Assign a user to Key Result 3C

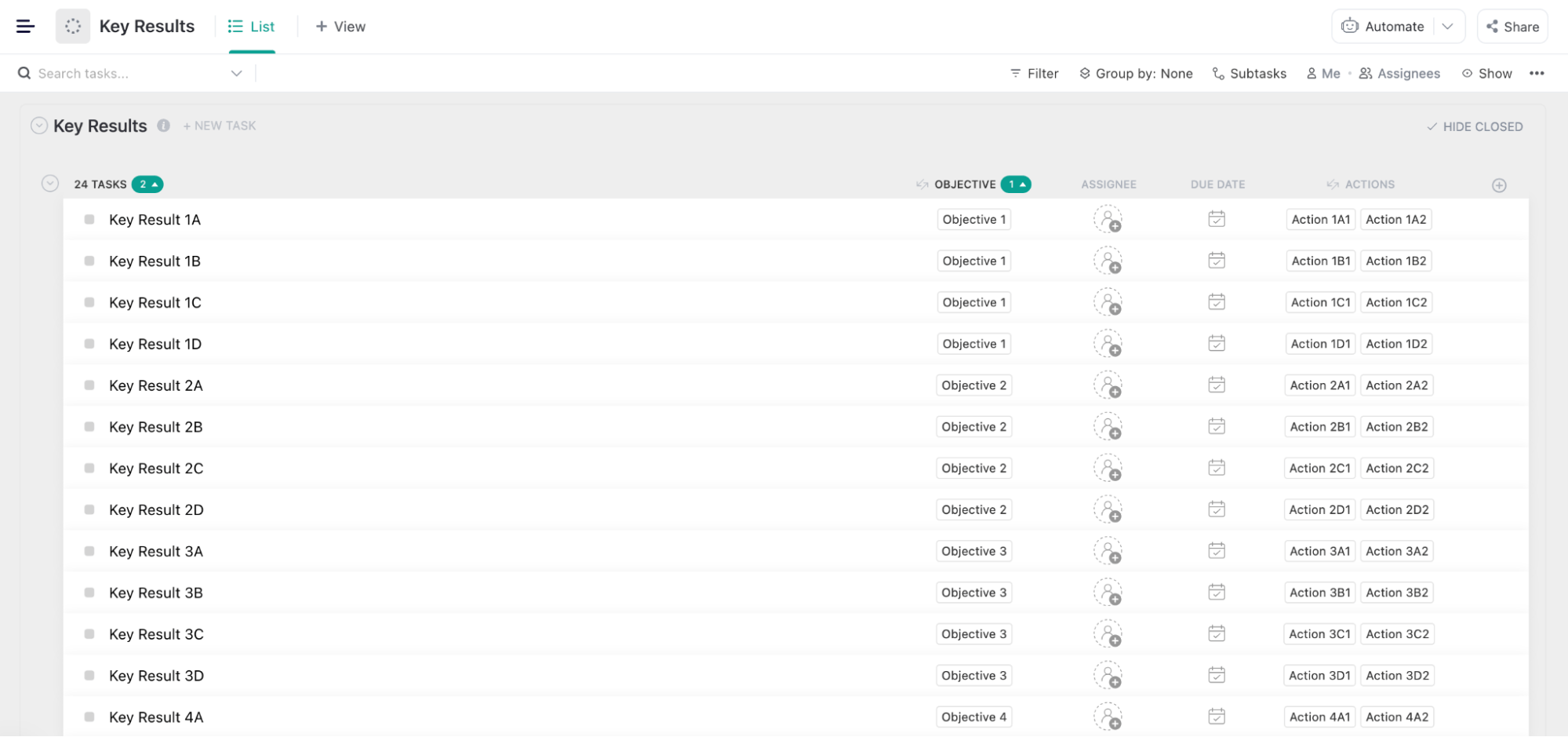click(1108, 634)
